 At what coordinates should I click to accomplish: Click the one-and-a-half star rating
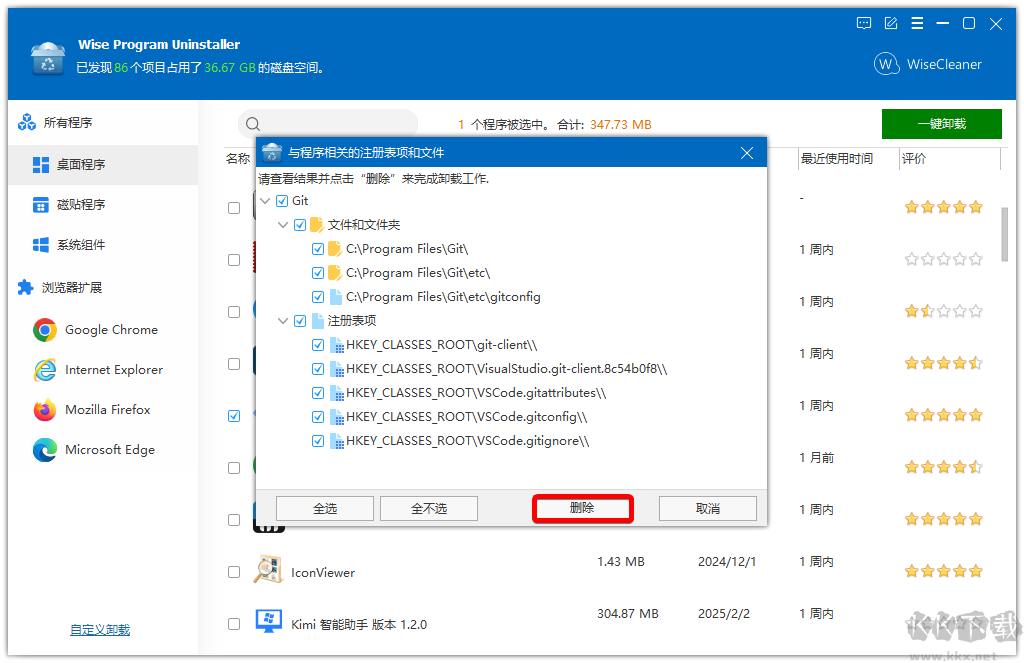pos(944,312)
